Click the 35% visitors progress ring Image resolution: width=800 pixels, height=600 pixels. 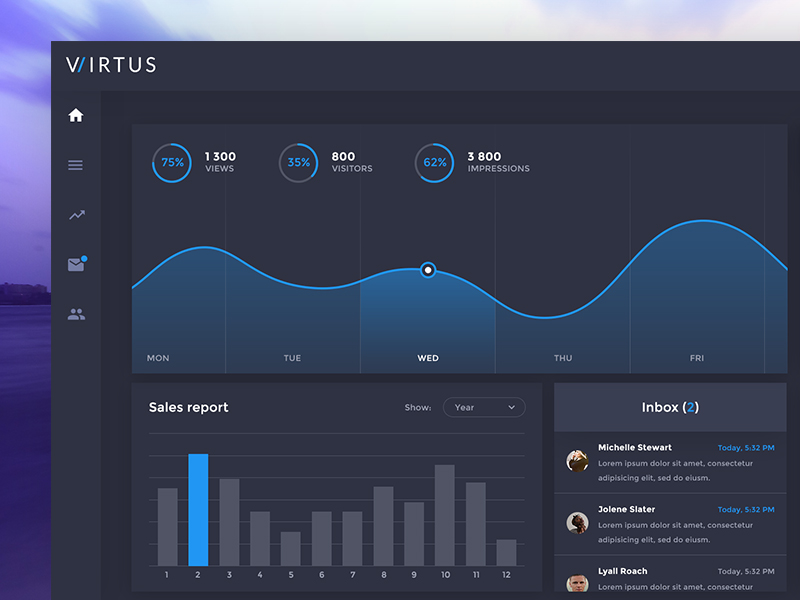[x=298, y=163]
